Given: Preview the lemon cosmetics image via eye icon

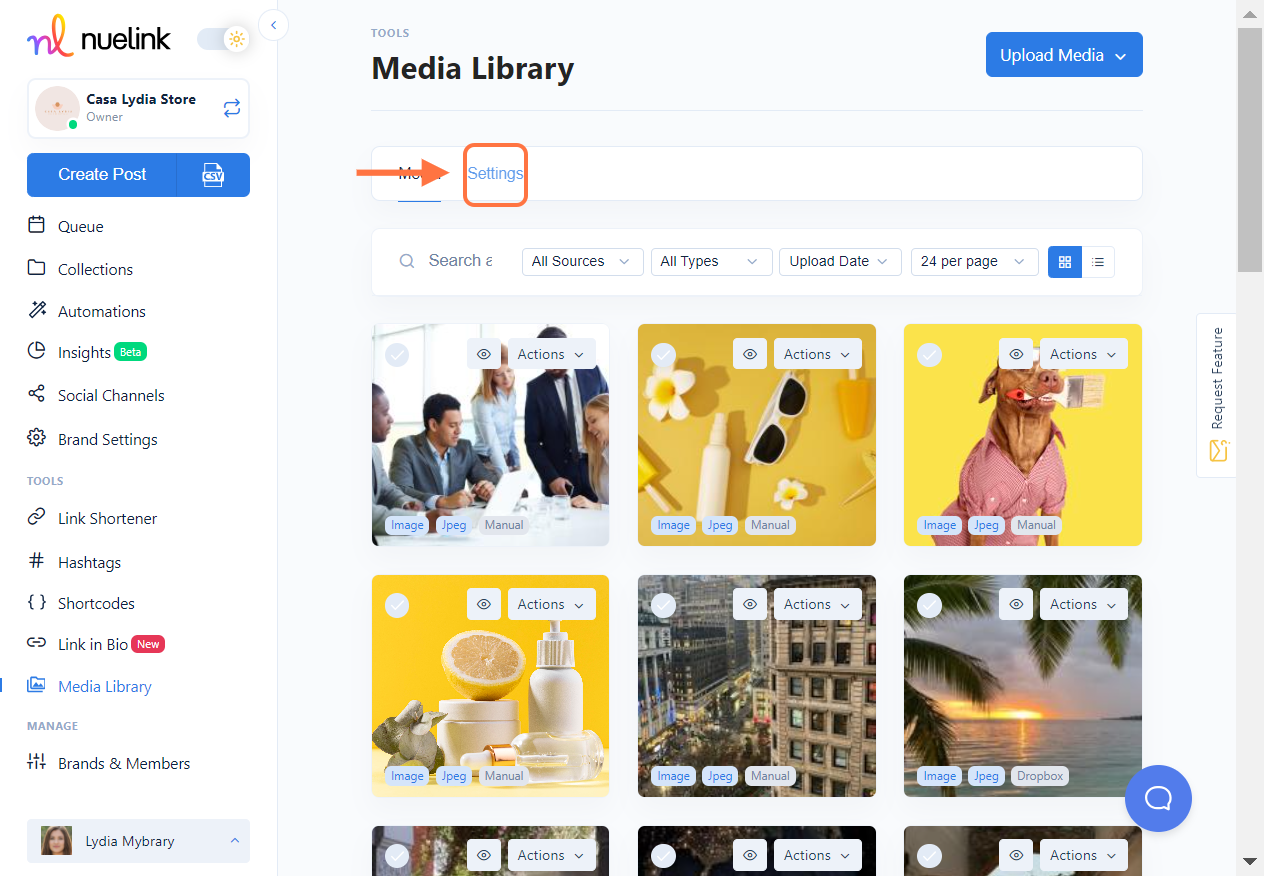Looking at the screenshot, I should pyautogui.click(x=484, y=604).
